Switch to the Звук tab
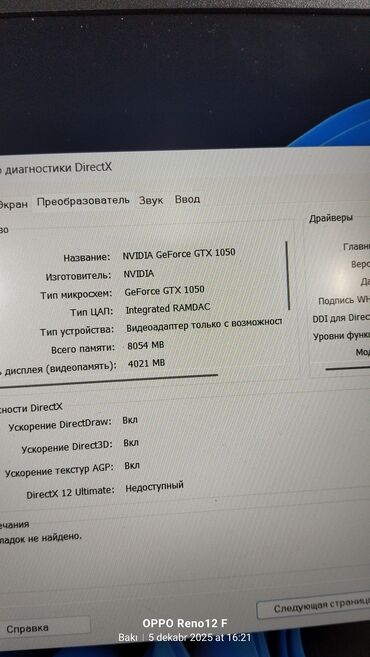 coord(151,200)
